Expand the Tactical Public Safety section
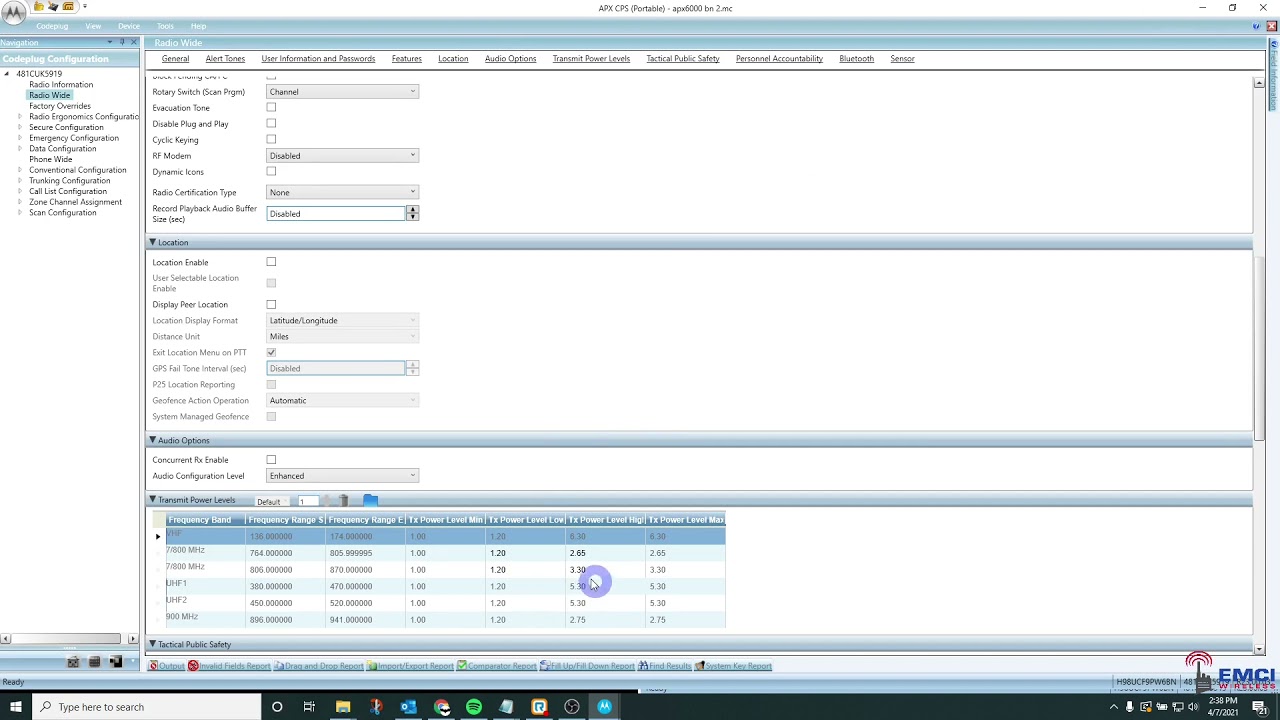 [x=153, y=644]
